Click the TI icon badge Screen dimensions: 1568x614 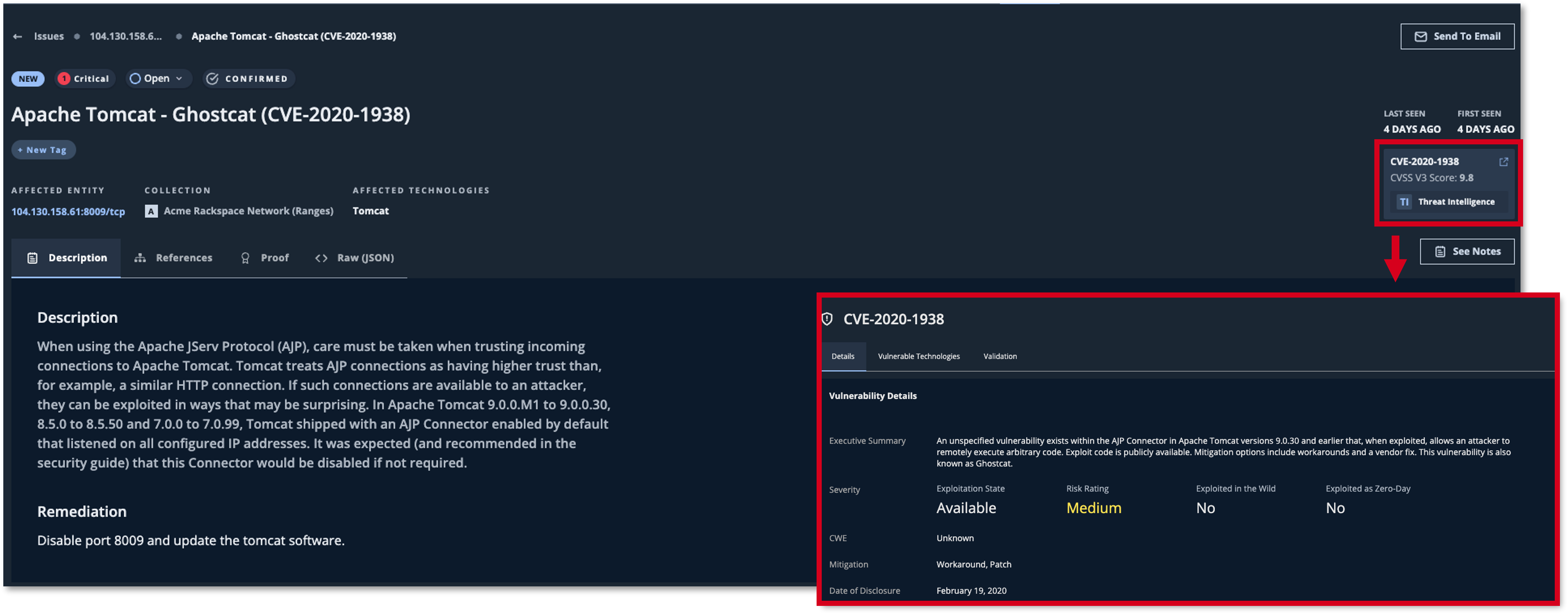[1404, 201]
